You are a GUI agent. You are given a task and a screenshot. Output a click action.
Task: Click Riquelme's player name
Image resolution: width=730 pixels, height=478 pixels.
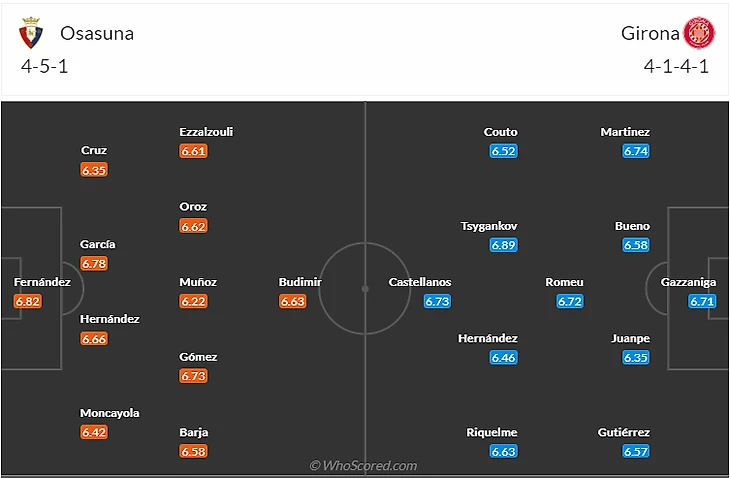(492, 433)
